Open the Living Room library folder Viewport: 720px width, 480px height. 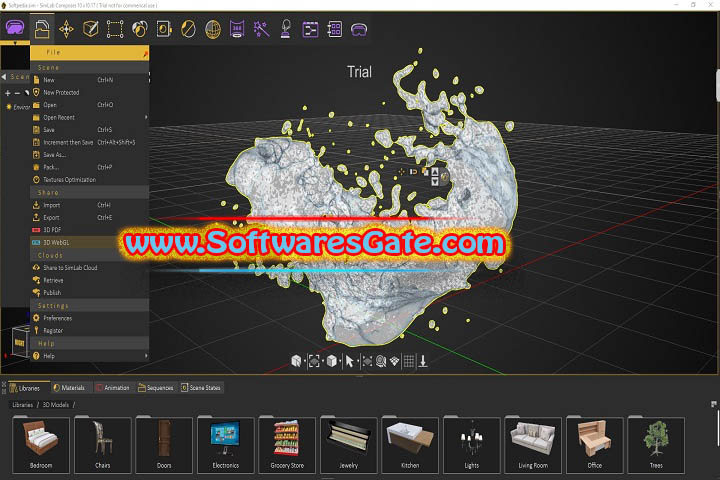point(533,445)
